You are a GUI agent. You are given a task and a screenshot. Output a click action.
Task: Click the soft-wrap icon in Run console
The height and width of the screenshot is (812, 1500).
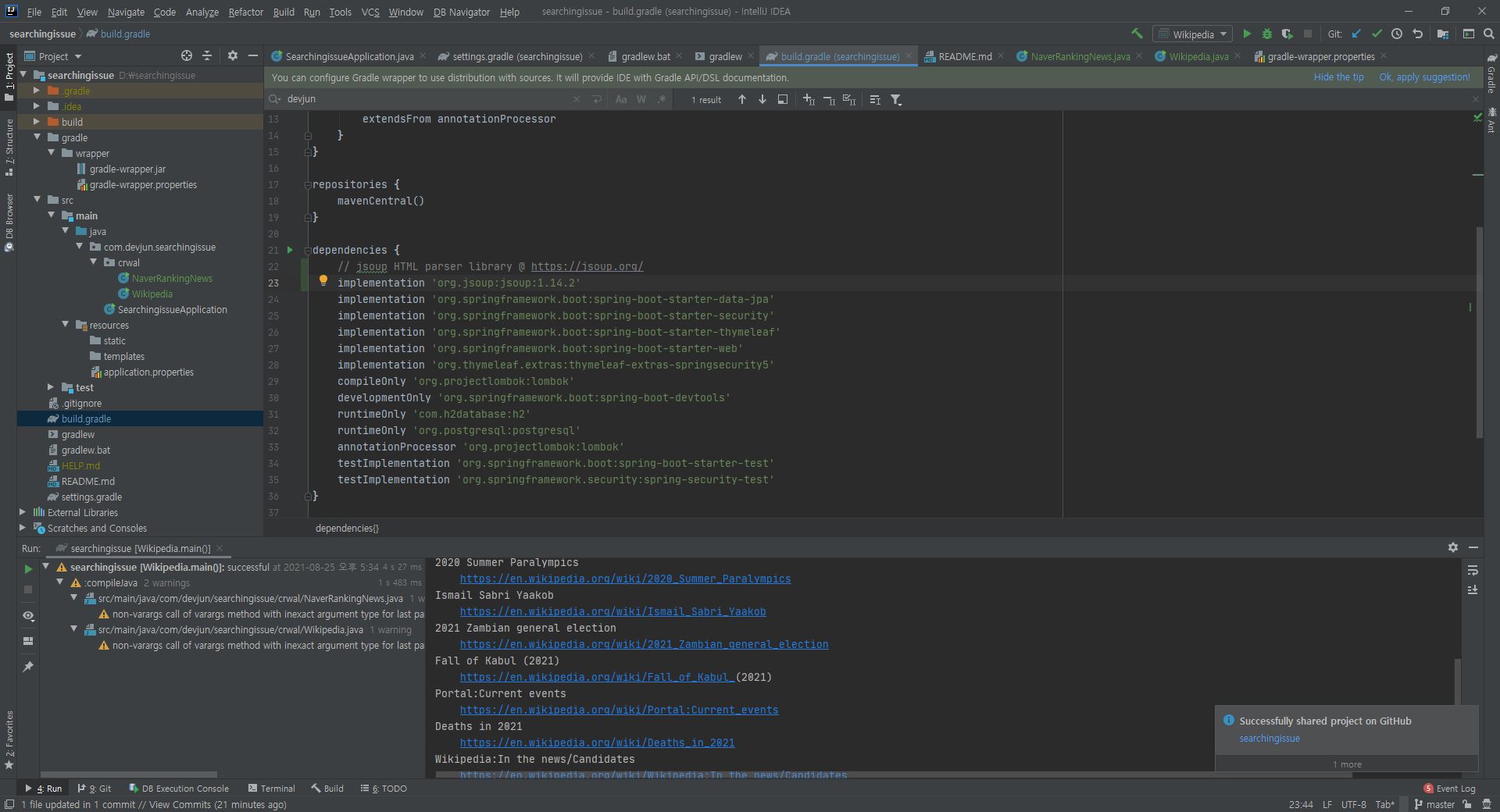click(1473, 570)
